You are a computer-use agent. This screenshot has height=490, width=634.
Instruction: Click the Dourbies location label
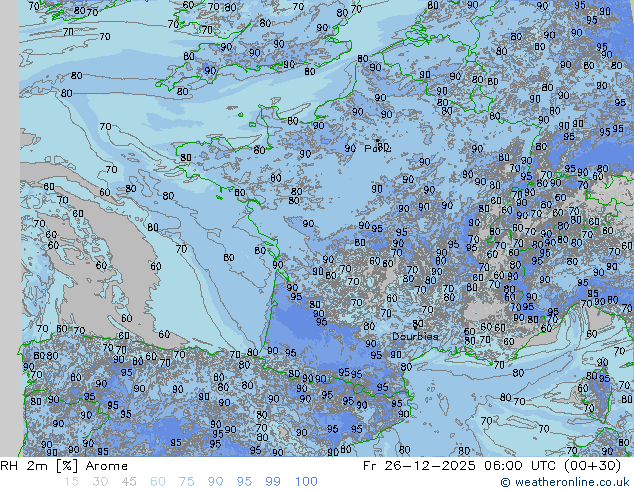pos(415,336)
